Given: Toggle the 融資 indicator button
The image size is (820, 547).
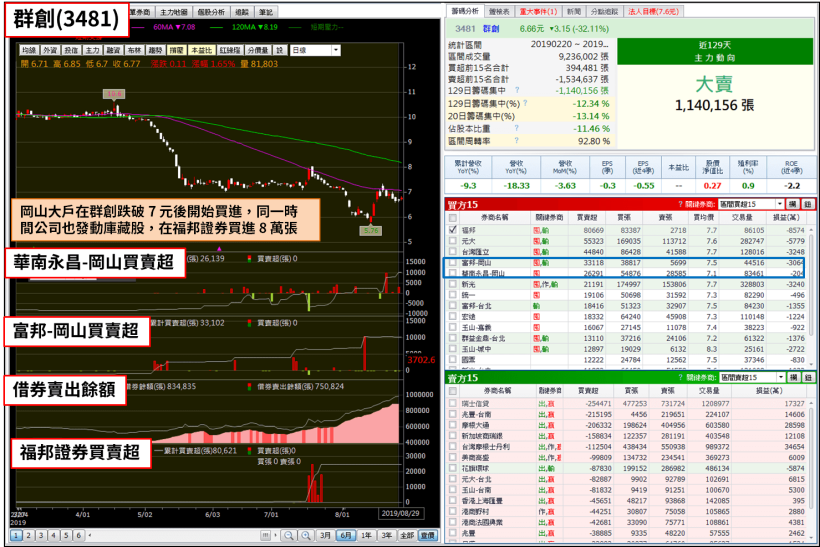Looking at the screenshot, I should pos(113,50).
